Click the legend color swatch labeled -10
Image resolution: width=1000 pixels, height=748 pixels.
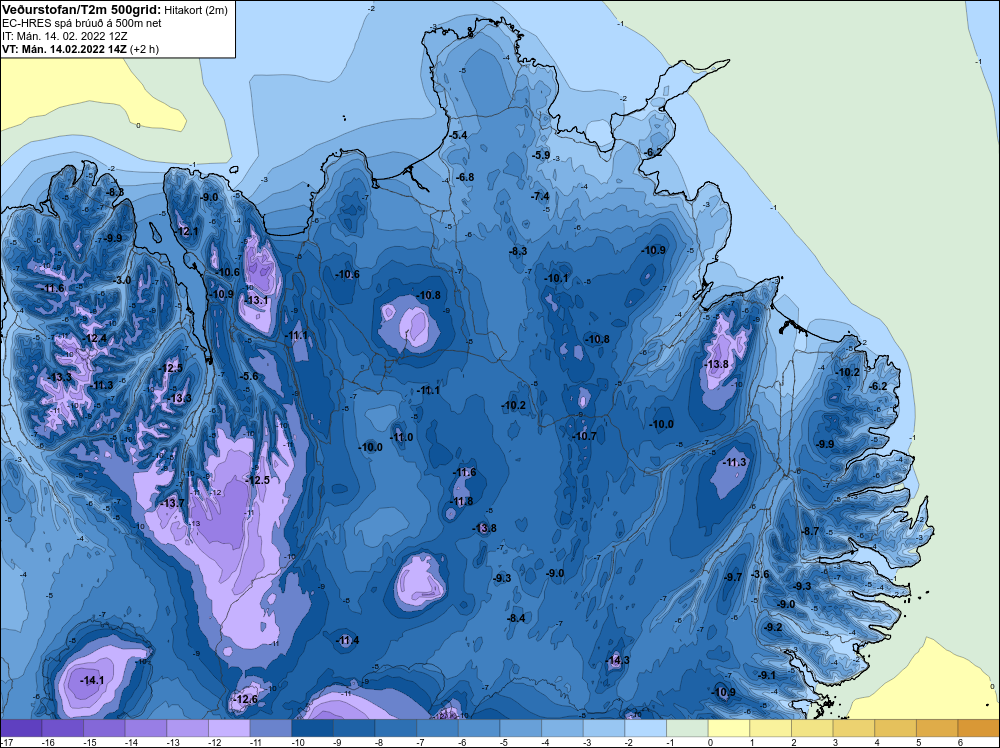click(312, 728)
